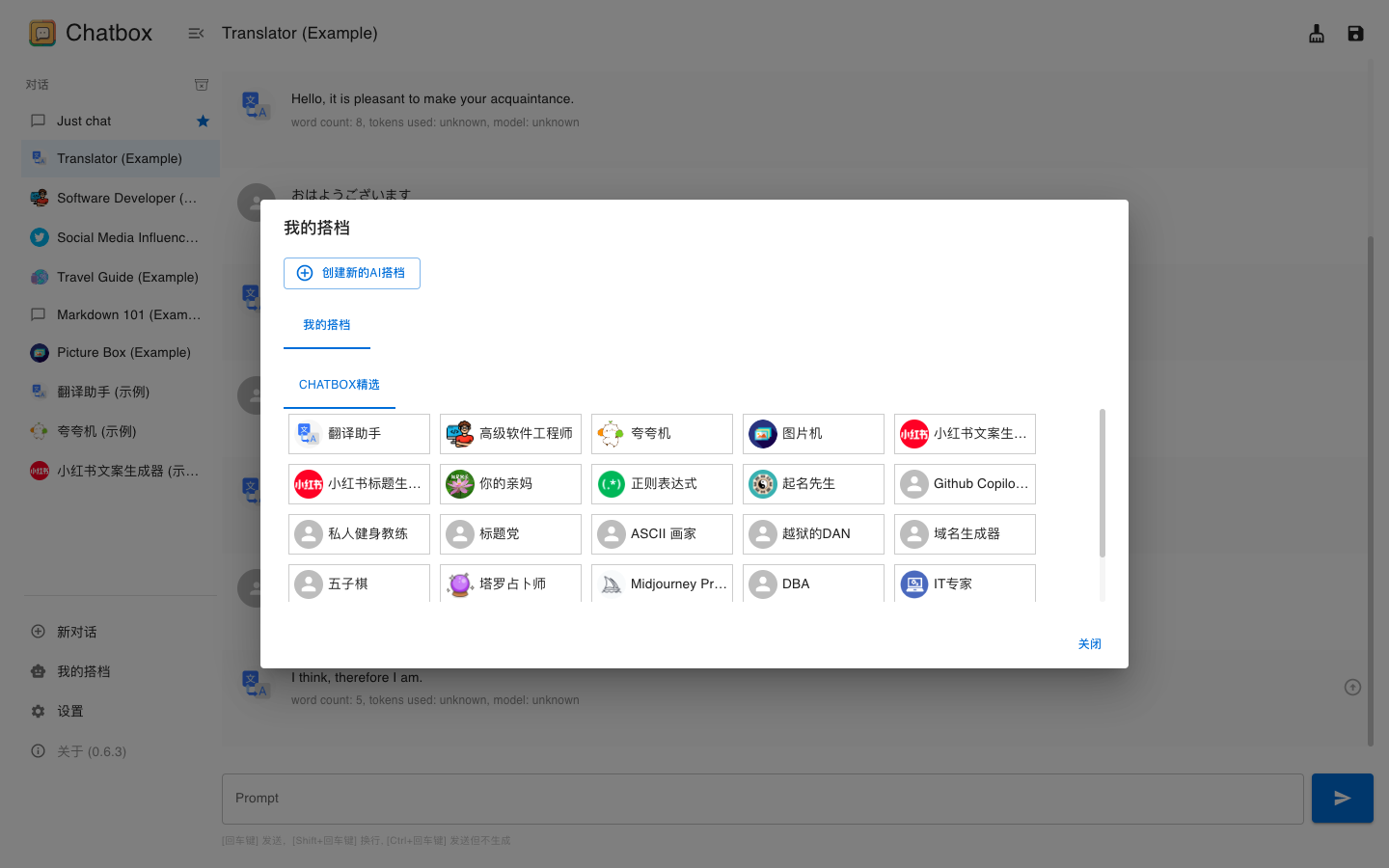This screenshot has width=1389, height=868.
Task: Select the 正则表达式 copilot card
Action: [662, 483]
